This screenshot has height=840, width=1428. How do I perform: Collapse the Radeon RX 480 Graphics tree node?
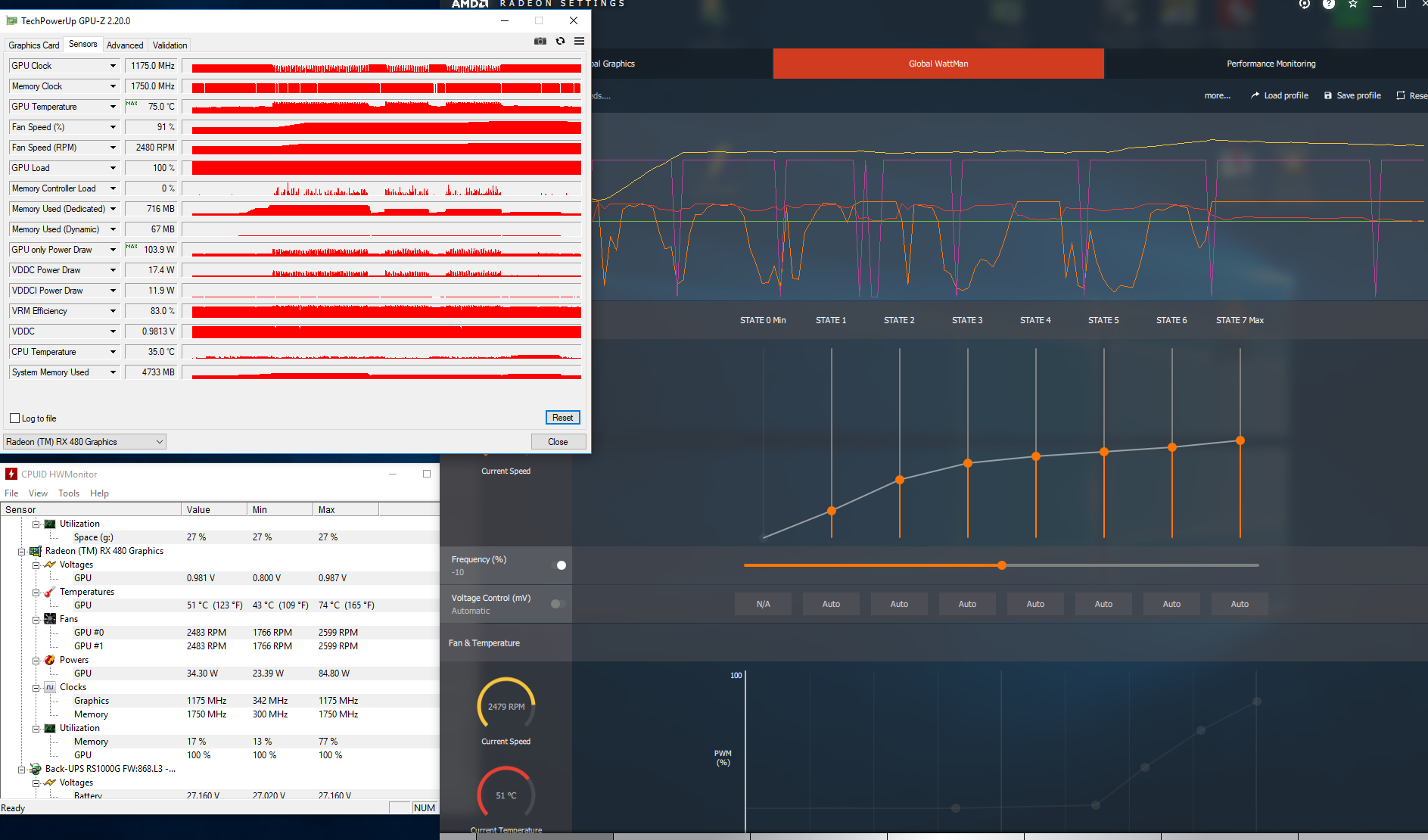[x=22, y=552]
